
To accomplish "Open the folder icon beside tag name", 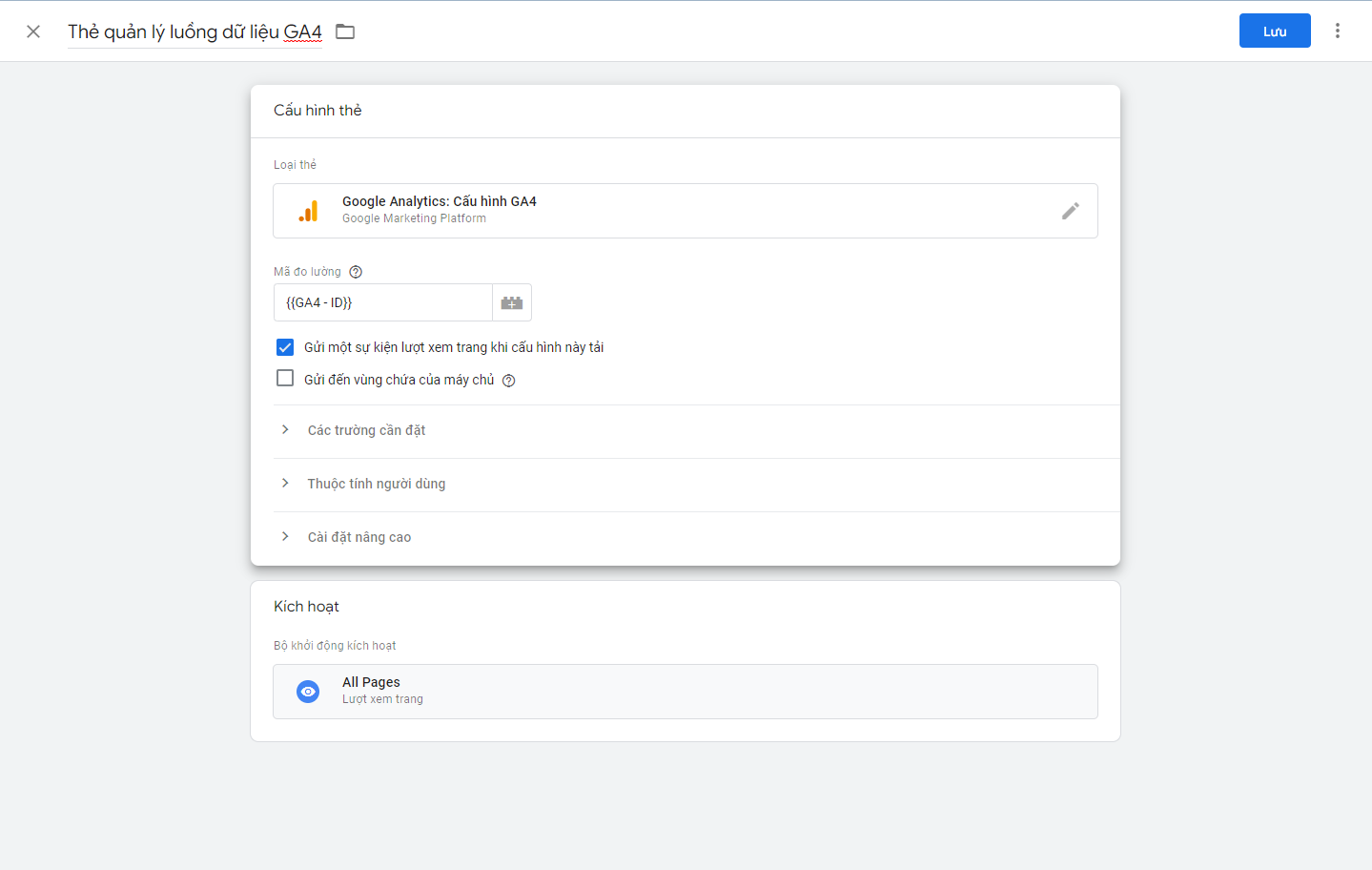I will point(345,31).
